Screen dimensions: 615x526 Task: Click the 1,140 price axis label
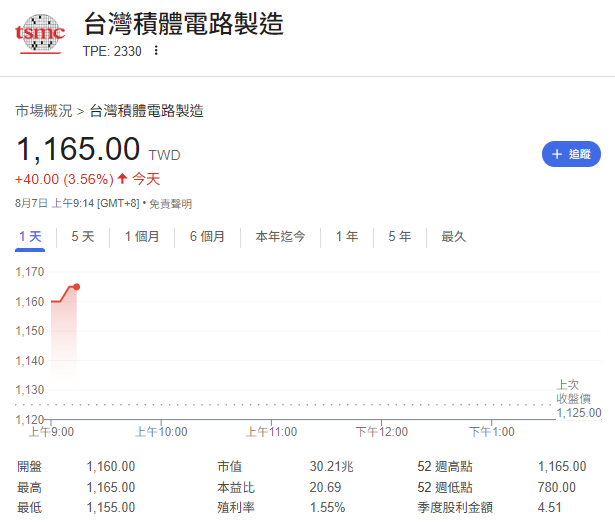[30, 361]
